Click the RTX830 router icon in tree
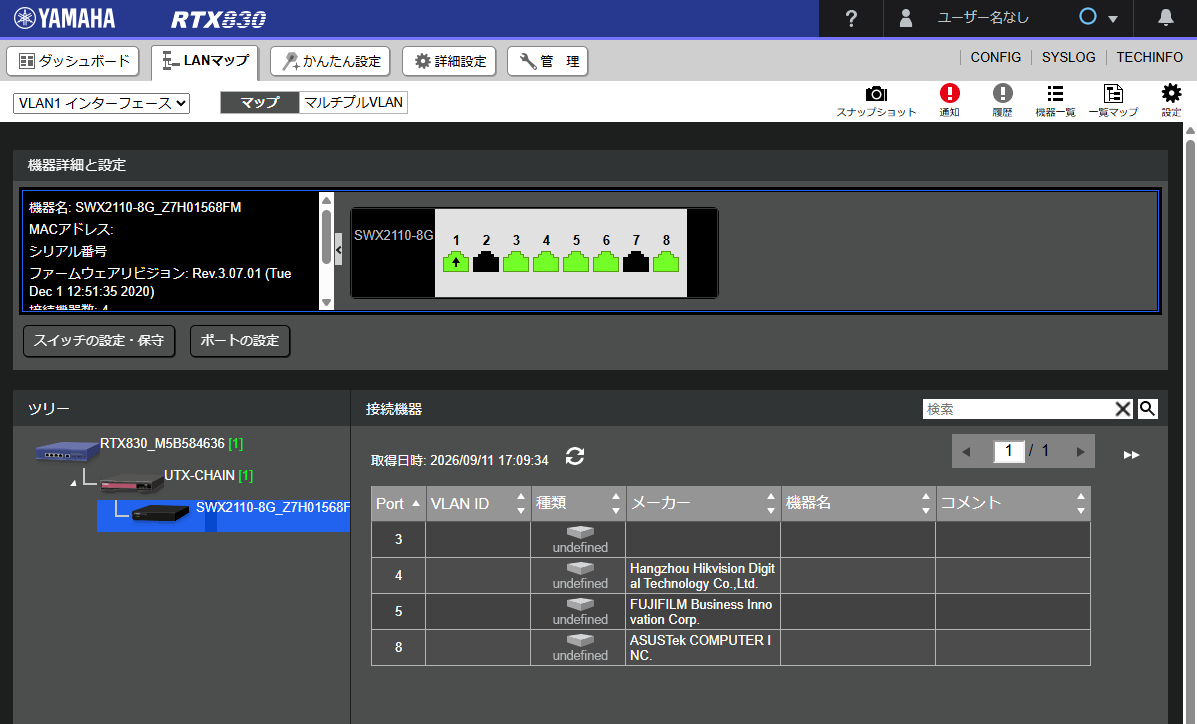 pos(67,451)
